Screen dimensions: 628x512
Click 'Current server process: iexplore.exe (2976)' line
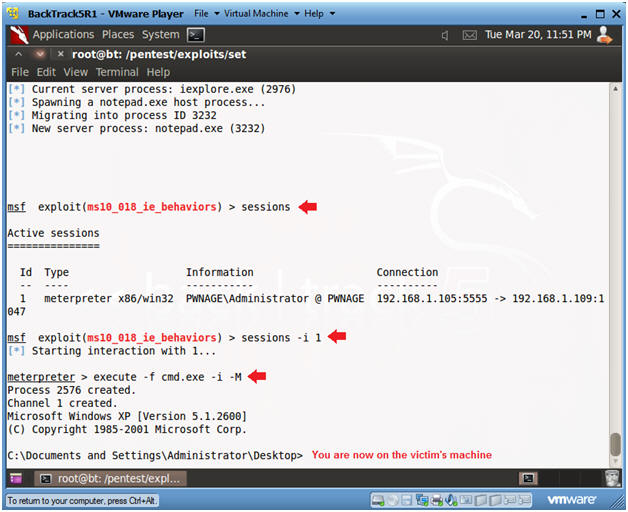pyautogui.click(x=164, y=89)
